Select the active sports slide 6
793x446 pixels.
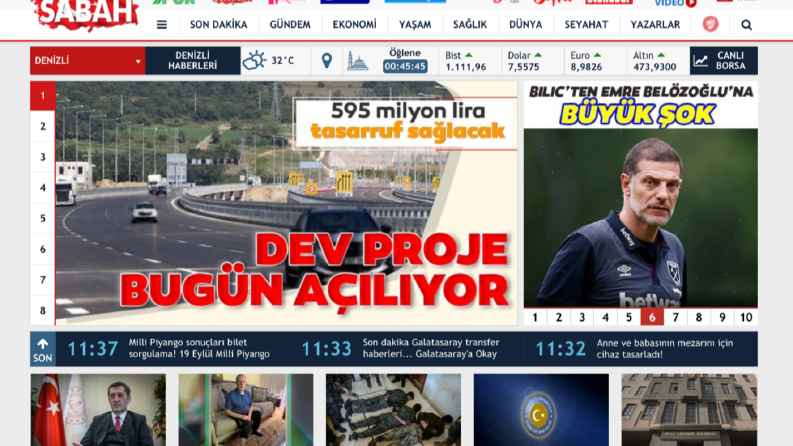(652, 317)
